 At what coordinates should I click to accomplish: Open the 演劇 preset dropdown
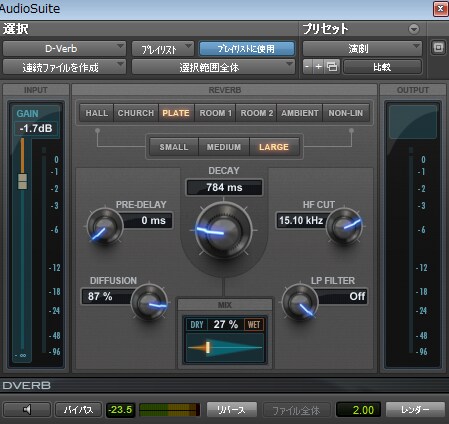click(x=362, y=49)
